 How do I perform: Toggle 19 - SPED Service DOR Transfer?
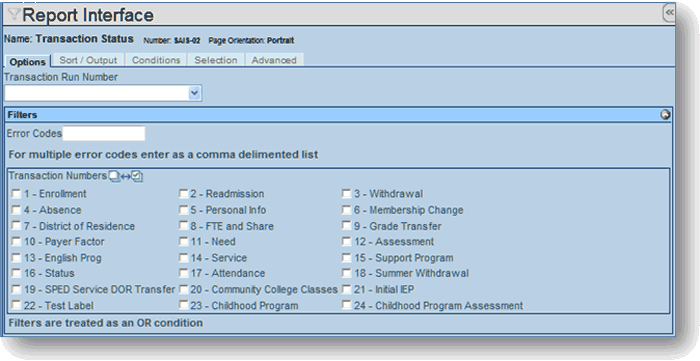point(17,289)
